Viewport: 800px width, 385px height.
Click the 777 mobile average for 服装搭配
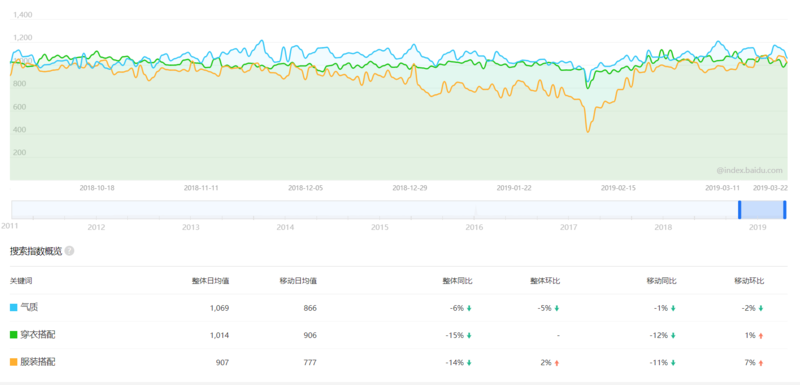[x=310, y=363]
